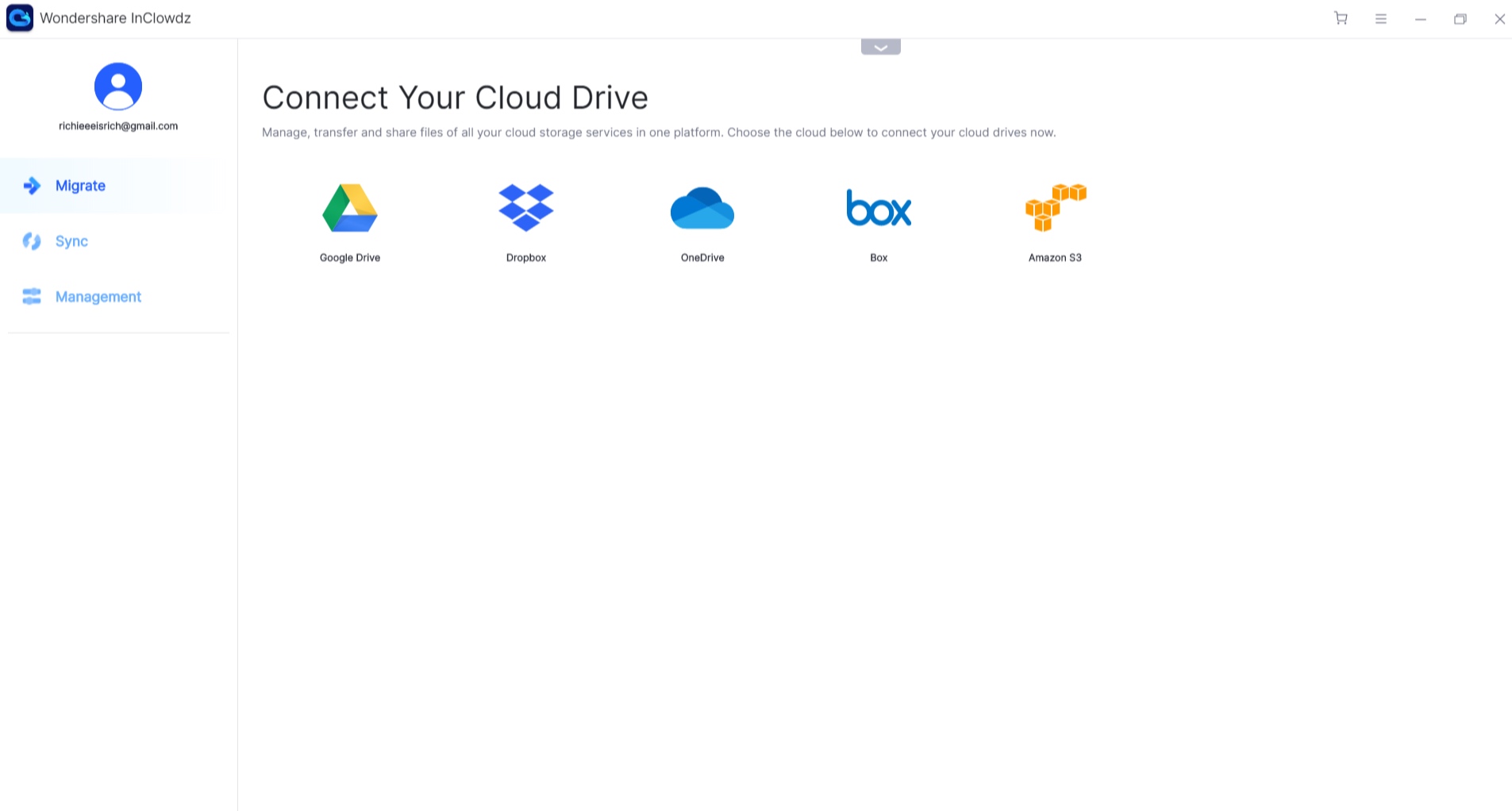Open the hamburger menu in title bar
Viewport: 1512px width, 811px height.
coord(1381,18)
